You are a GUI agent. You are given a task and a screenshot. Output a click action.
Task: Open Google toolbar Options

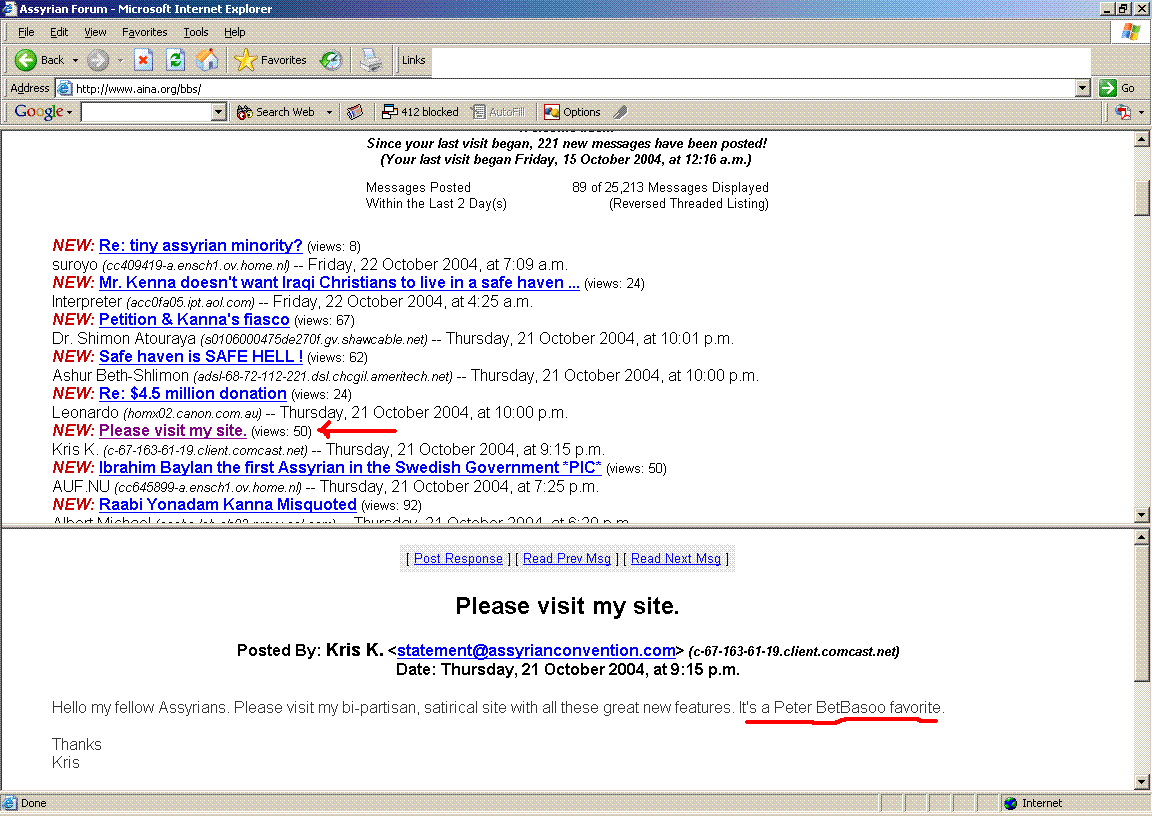(572, 112)
